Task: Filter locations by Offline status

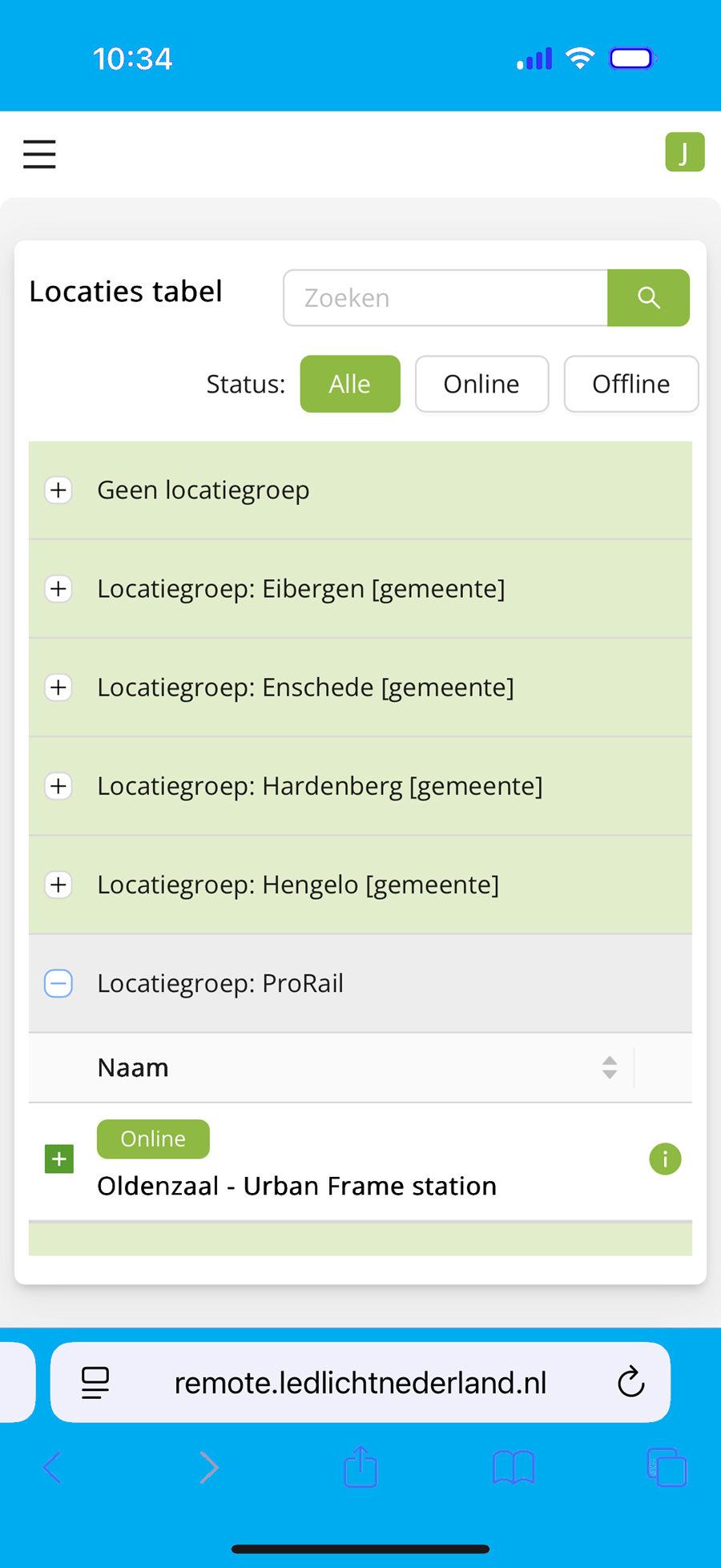Action: [x=631, y=384]
